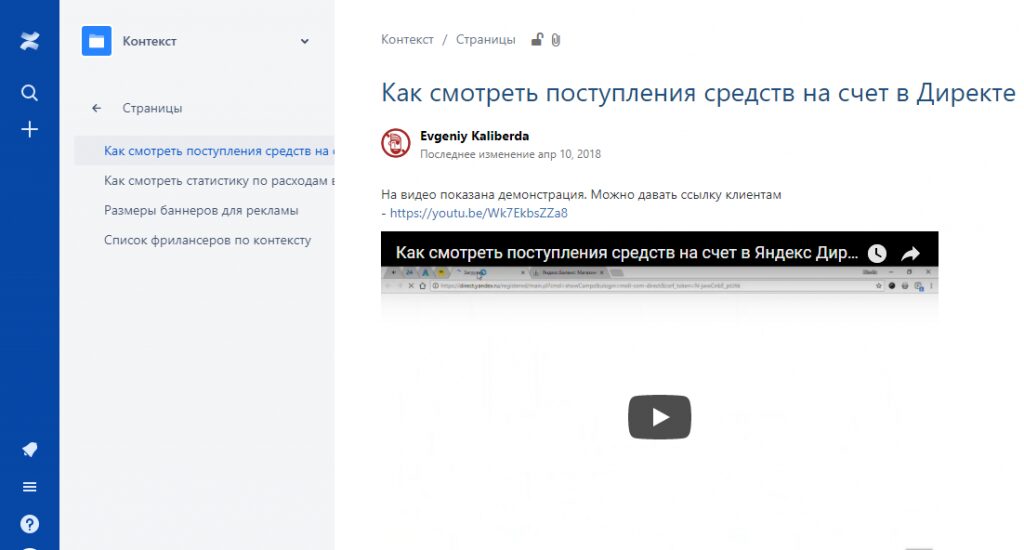Open the notifications rocket icon
This screenshot has width=1024, height=550.
pos(30,450)
